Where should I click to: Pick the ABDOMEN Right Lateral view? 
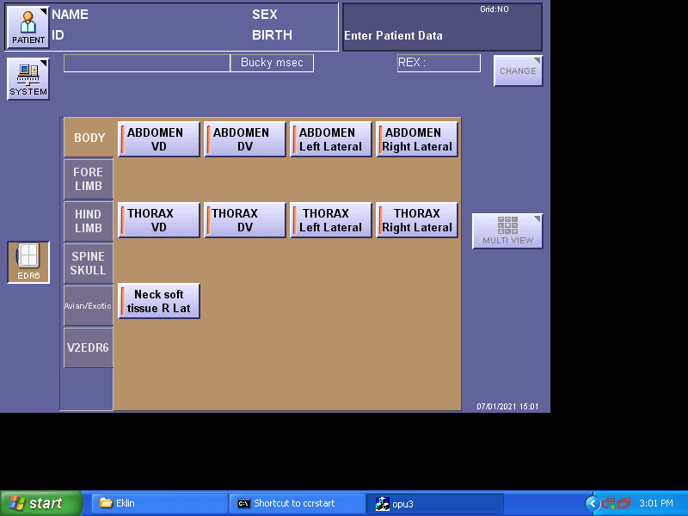(417, 139)
